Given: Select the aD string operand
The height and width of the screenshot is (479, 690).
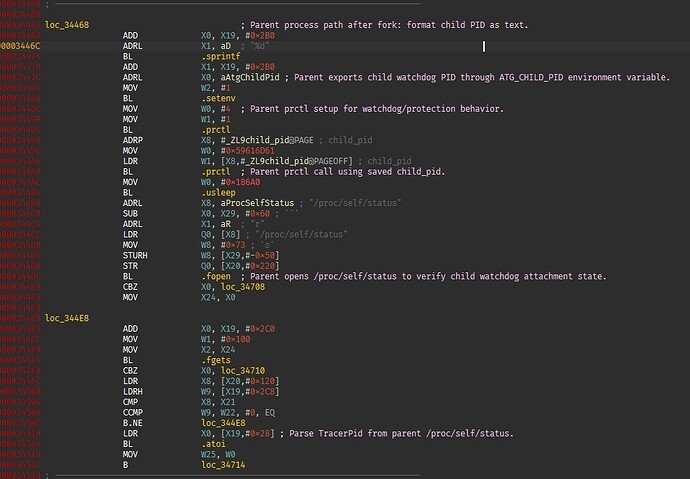Looking at the screenshot, I should point(226,46).
